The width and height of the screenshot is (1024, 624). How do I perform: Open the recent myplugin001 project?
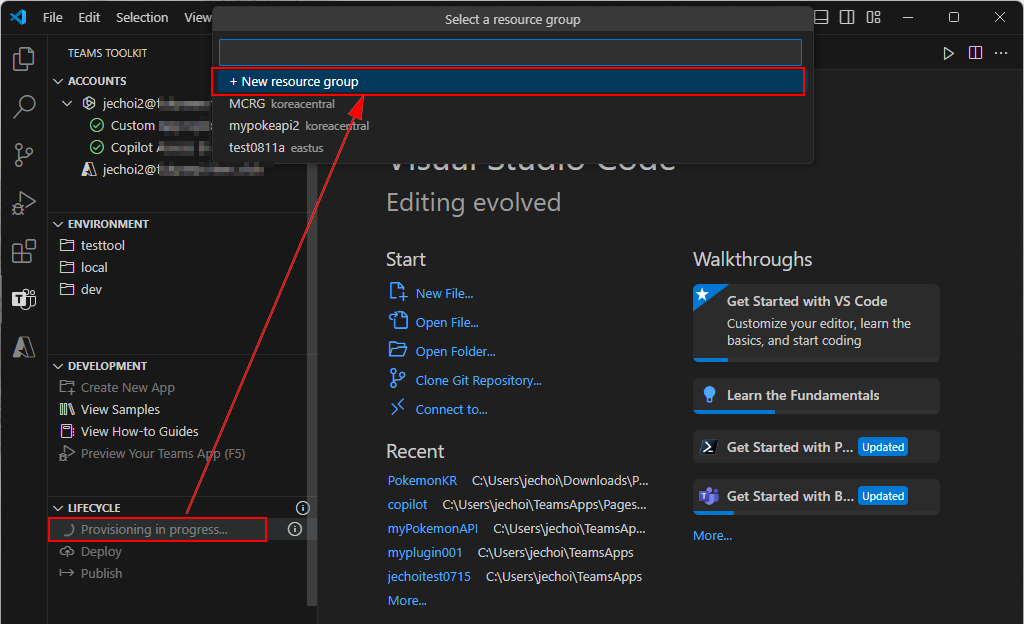424,553
